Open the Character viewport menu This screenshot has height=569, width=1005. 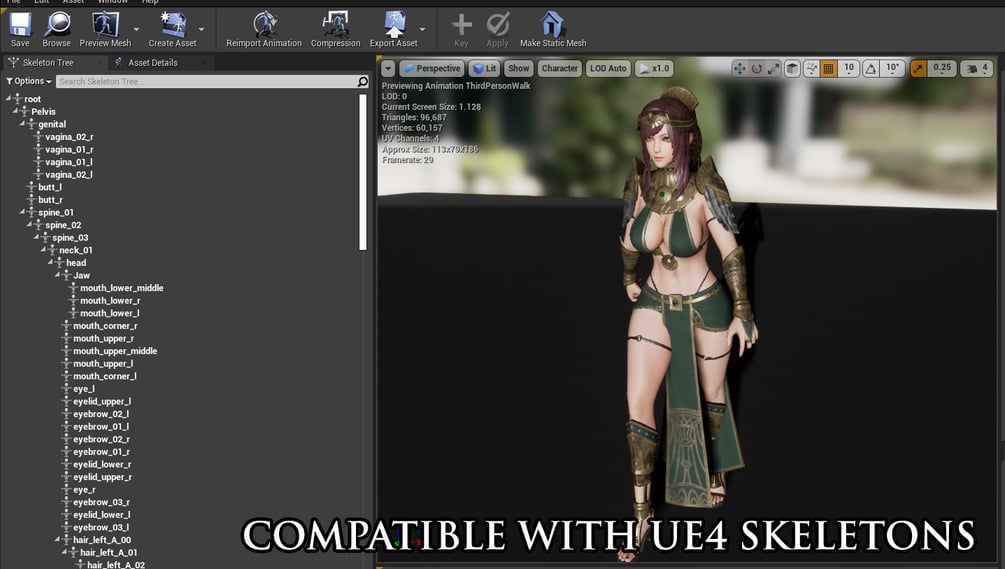click(560, 69)
